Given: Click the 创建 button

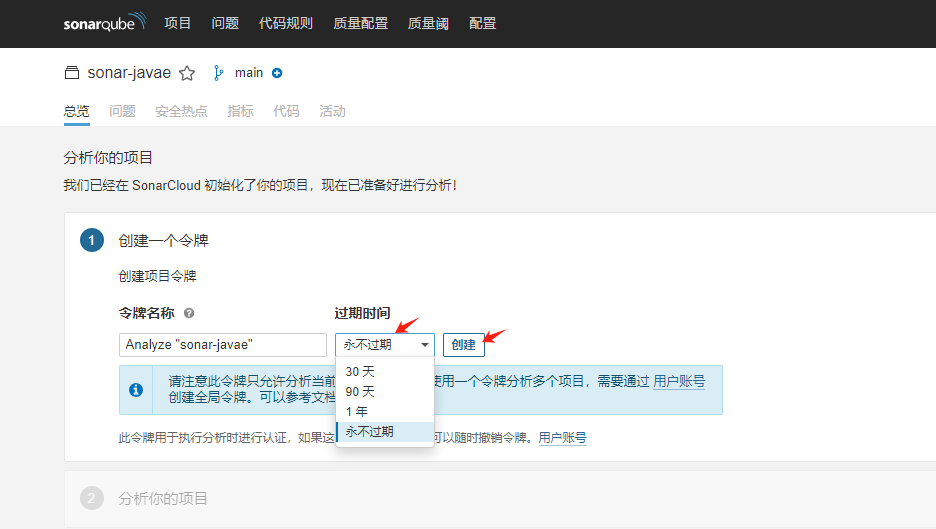Looking at the screenshot, I should [x=463, y=345].
